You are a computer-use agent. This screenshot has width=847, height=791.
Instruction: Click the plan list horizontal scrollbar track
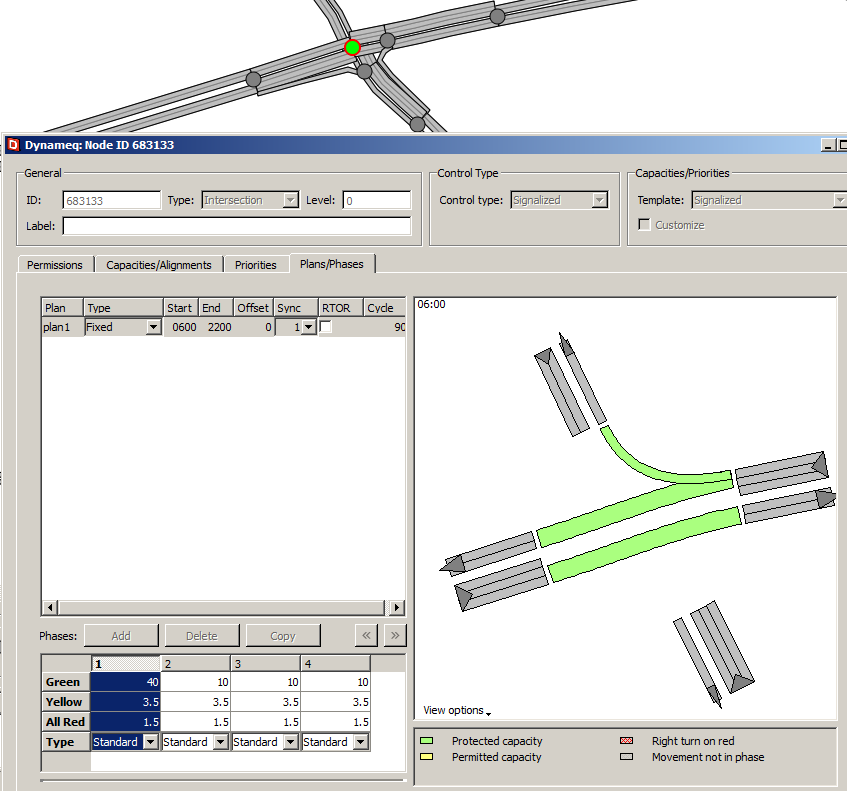[x=223, y=607]
